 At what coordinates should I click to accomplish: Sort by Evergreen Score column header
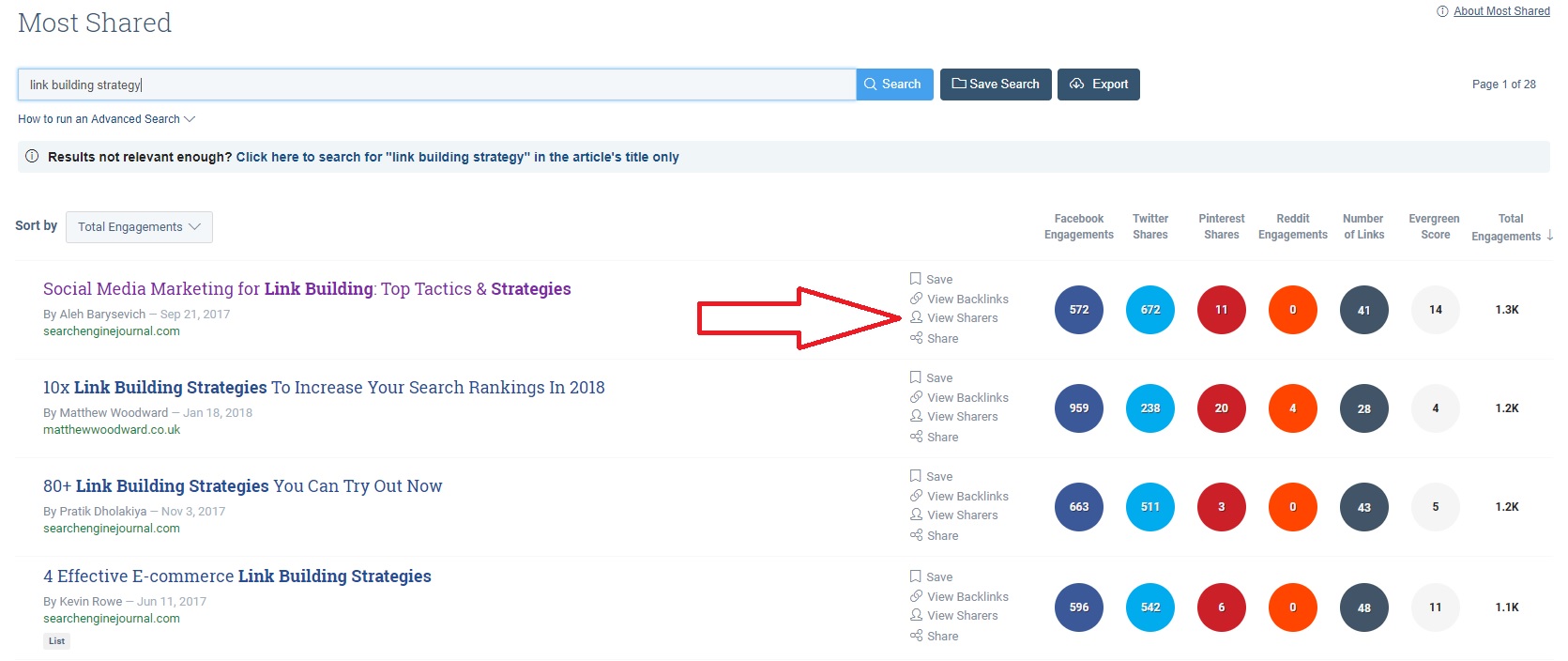[x=1435, y=227]
